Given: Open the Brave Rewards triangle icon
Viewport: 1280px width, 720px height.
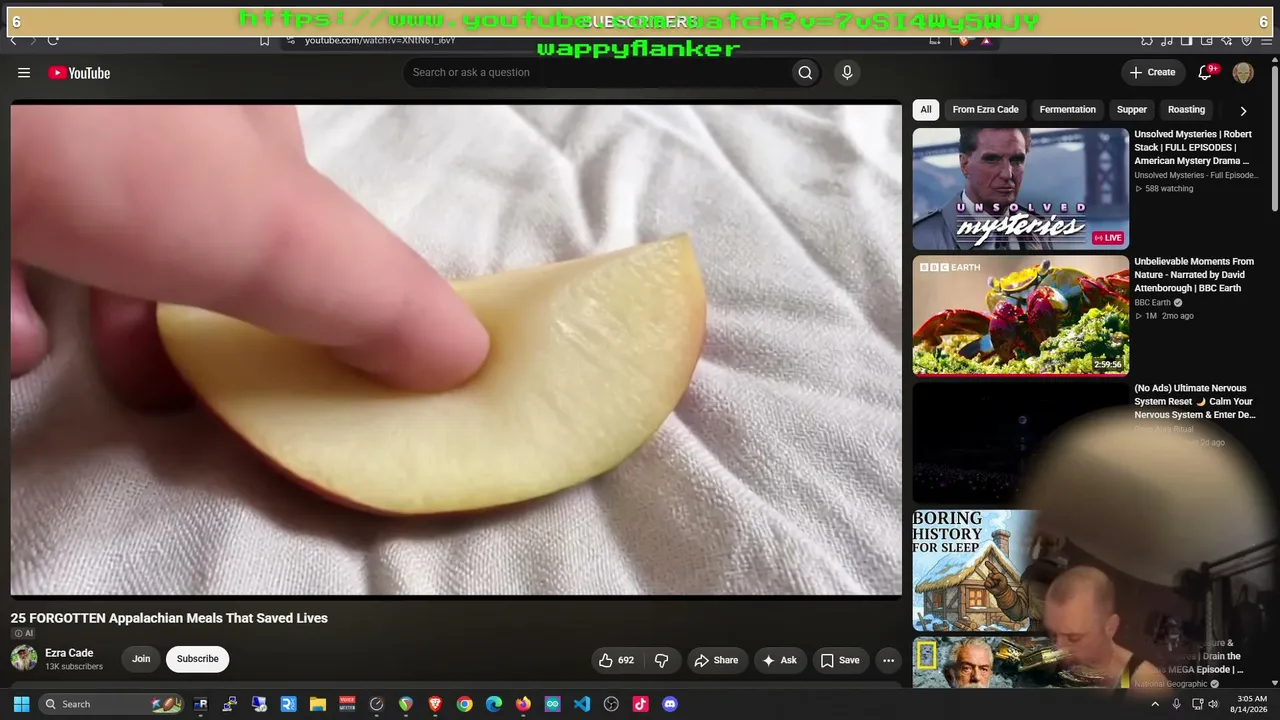Looking at the screenshot, I should click(x=986, y=40).
